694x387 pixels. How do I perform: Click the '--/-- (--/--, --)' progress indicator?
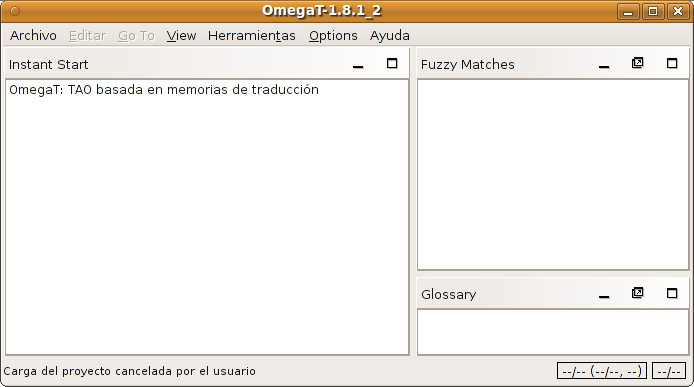coord(601,371)
